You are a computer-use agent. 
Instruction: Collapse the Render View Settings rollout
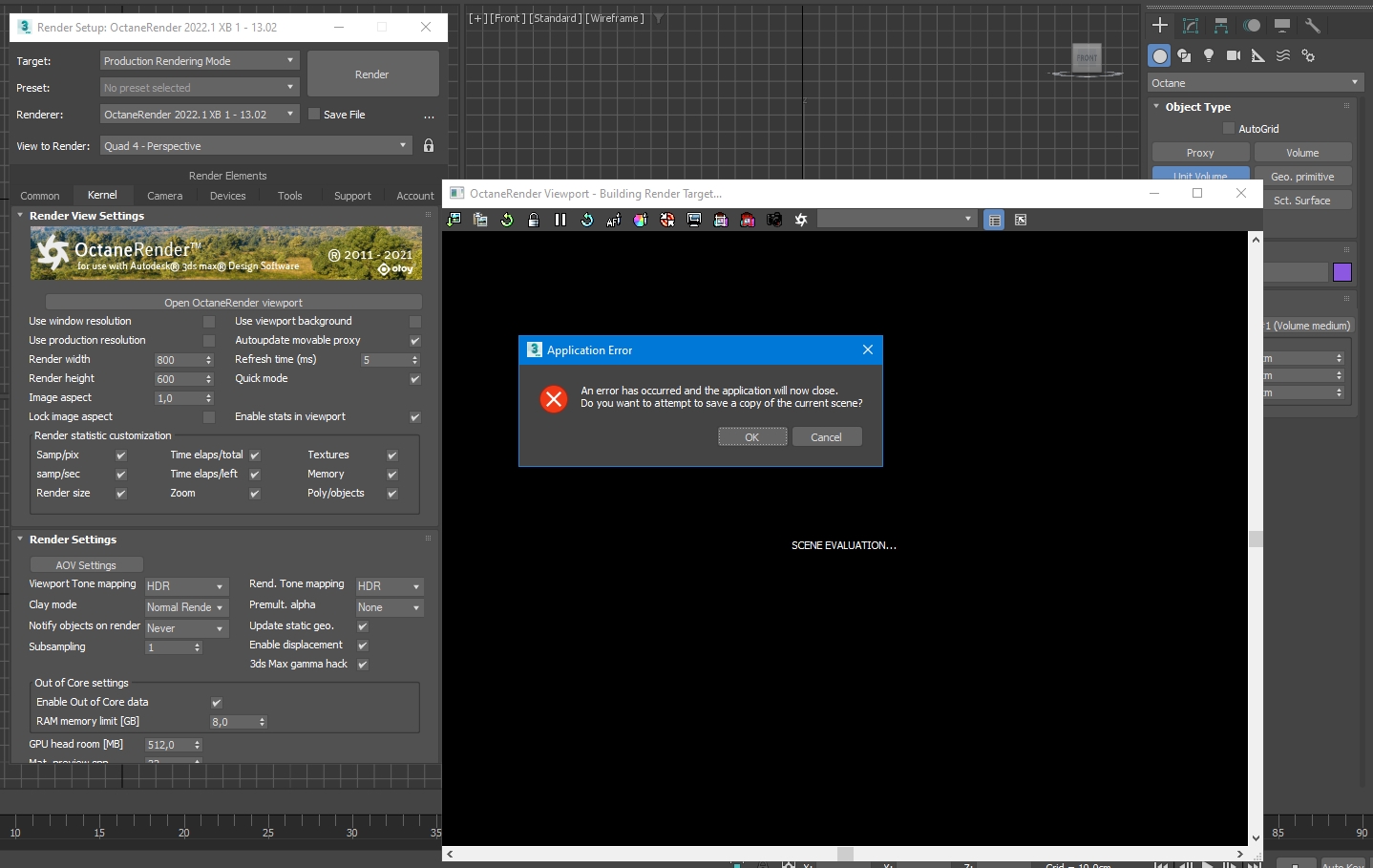(20, 216)
